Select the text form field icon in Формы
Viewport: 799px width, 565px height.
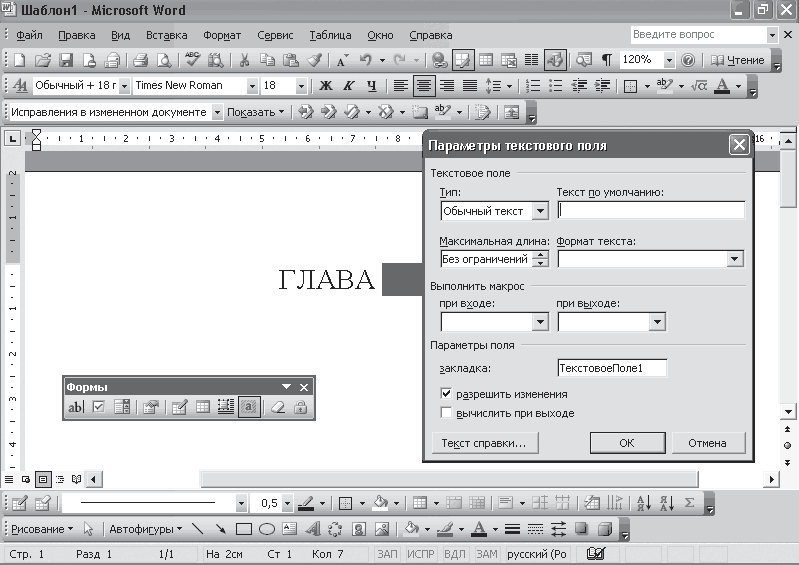click(x=76, y=407)
